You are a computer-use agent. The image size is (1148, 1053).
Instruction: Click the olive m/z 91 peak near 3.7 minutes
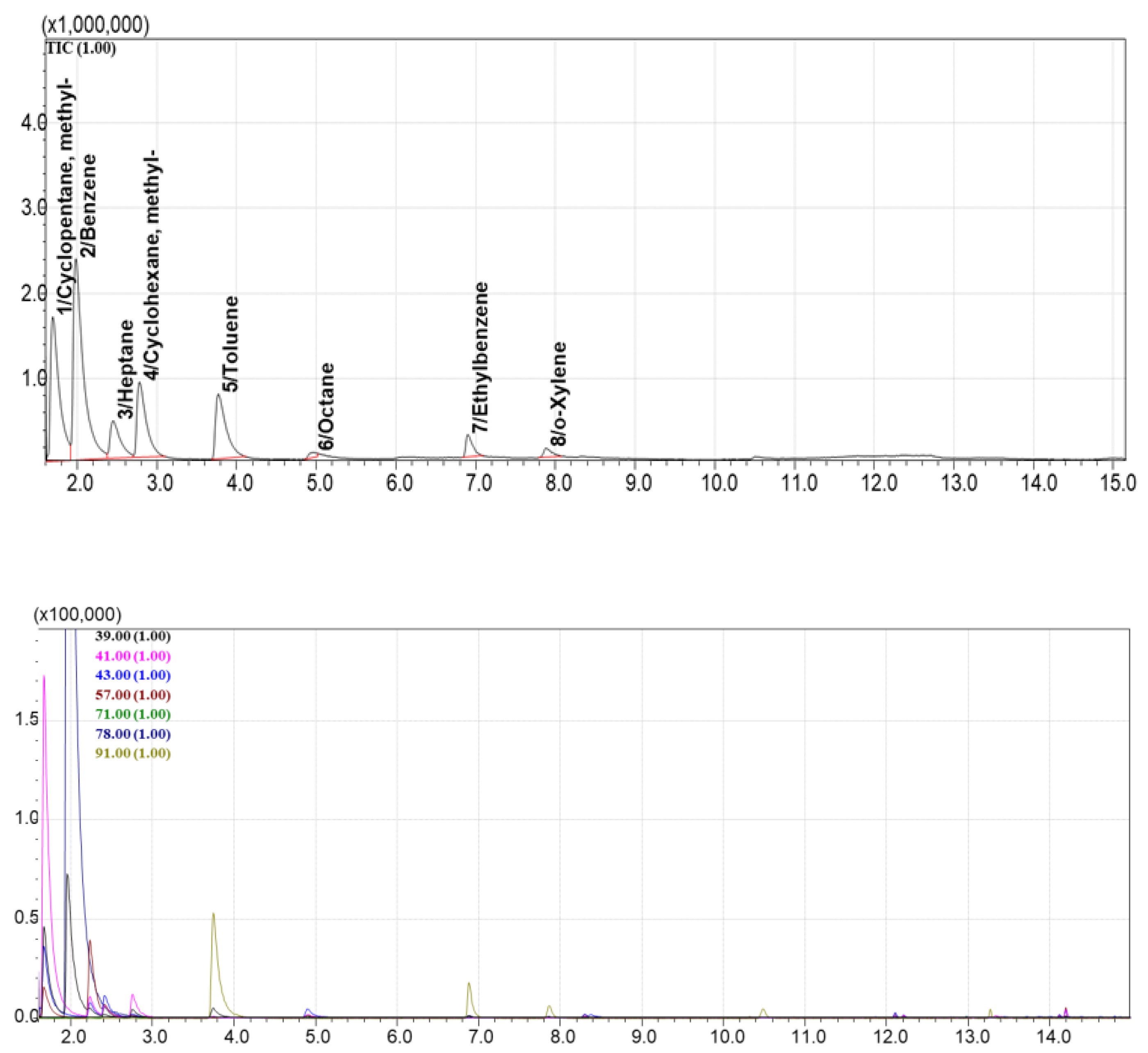[x=214, y=916]
